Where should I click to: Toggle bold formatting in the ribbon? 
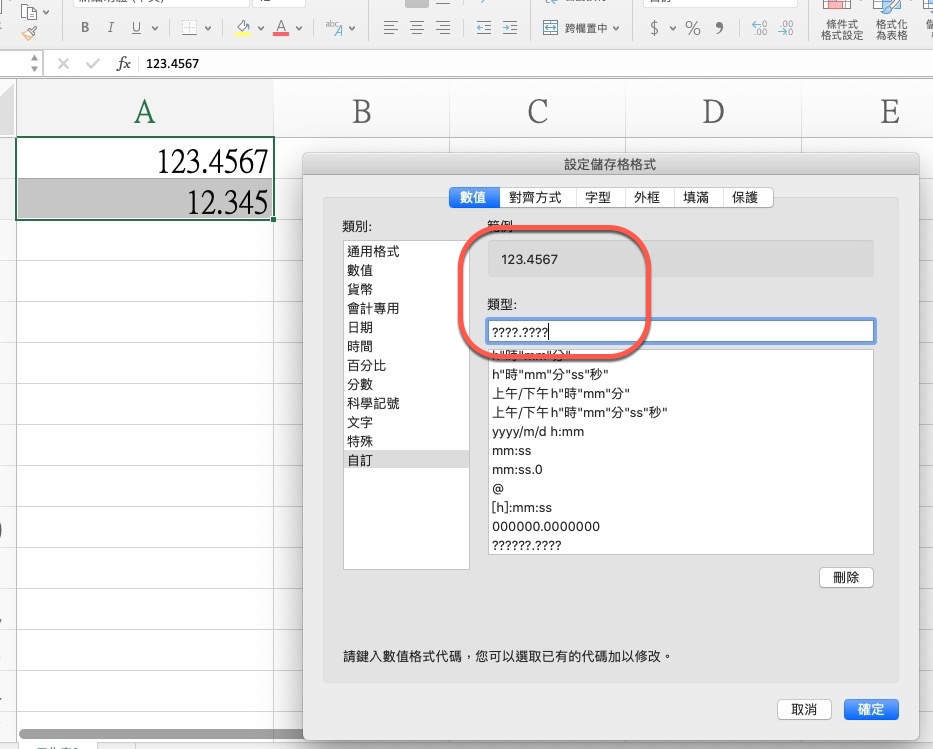click(x=85, y=28)
